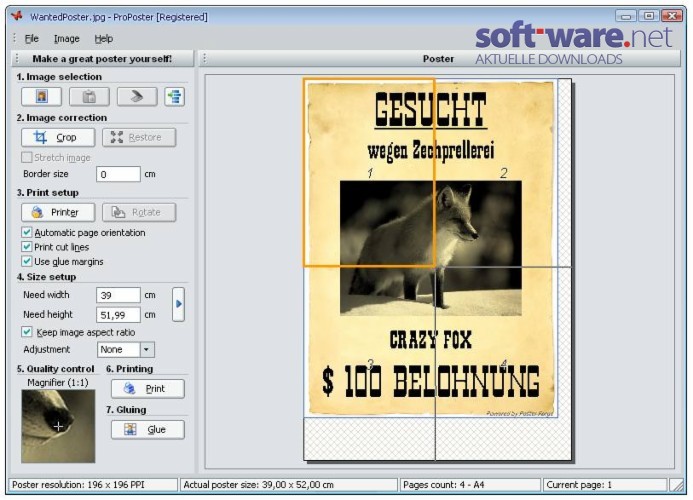The height and width of the screenshot is (500, 693).
Task: Click the ProPoster app icon in title bar
Action: (17, 16)
